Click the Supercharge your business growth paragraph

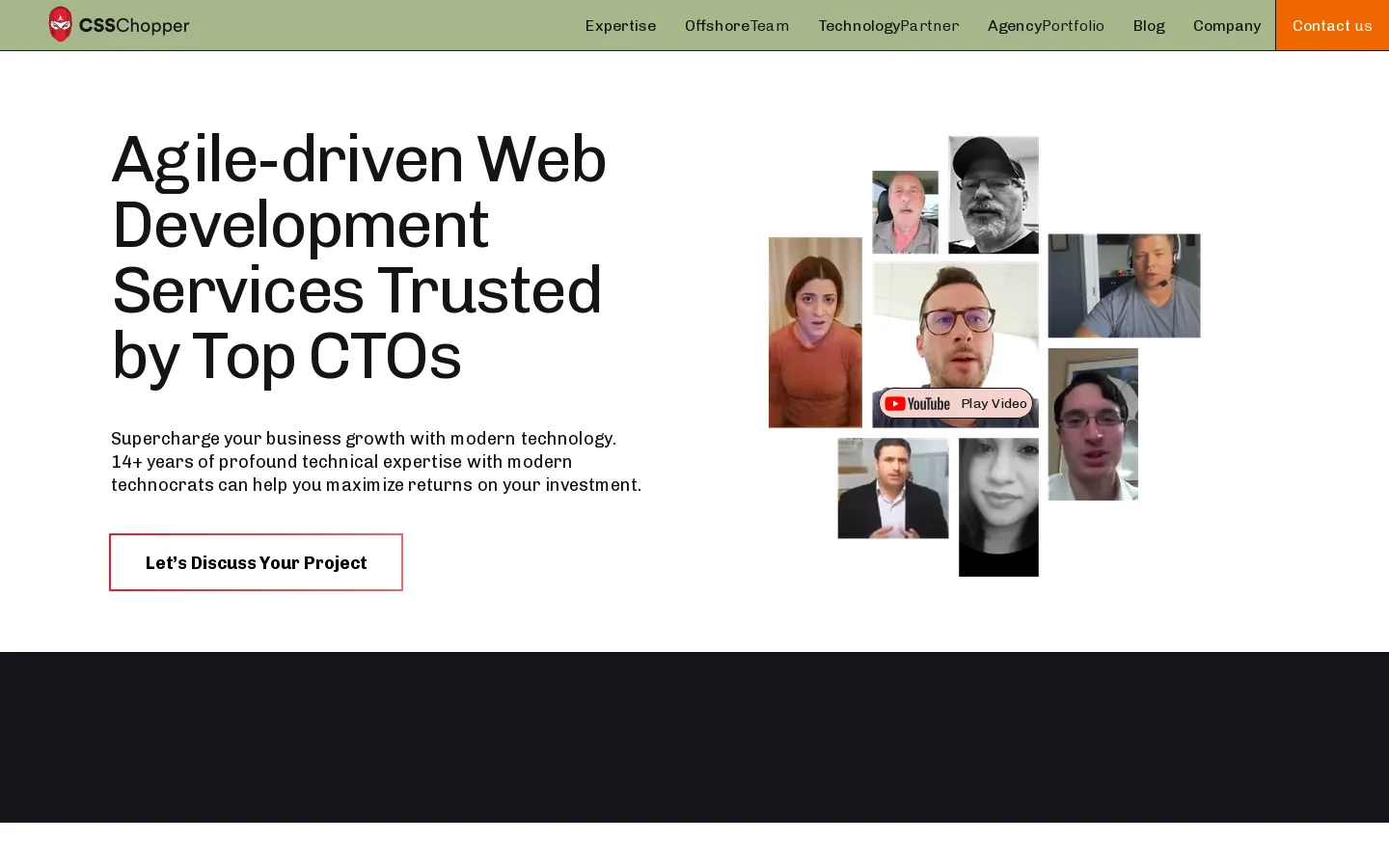click(x=376, y=462)
